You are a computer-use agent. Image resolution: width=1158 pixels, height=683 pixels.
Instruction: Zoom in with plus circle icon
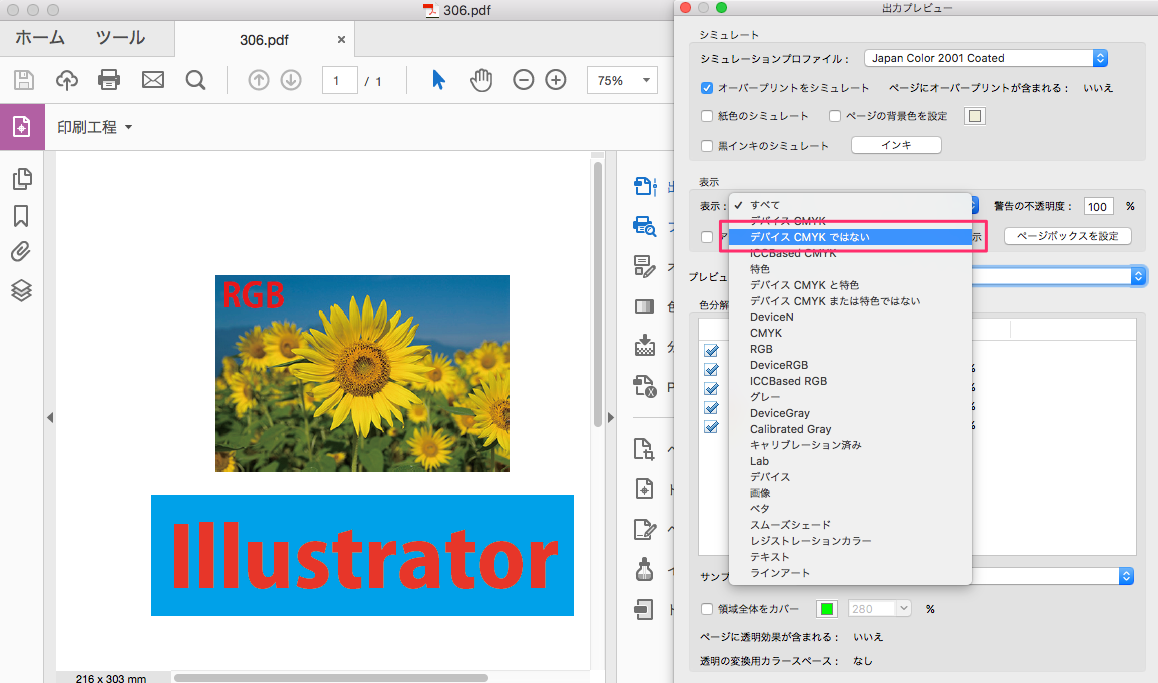click(x=556, y=80)
